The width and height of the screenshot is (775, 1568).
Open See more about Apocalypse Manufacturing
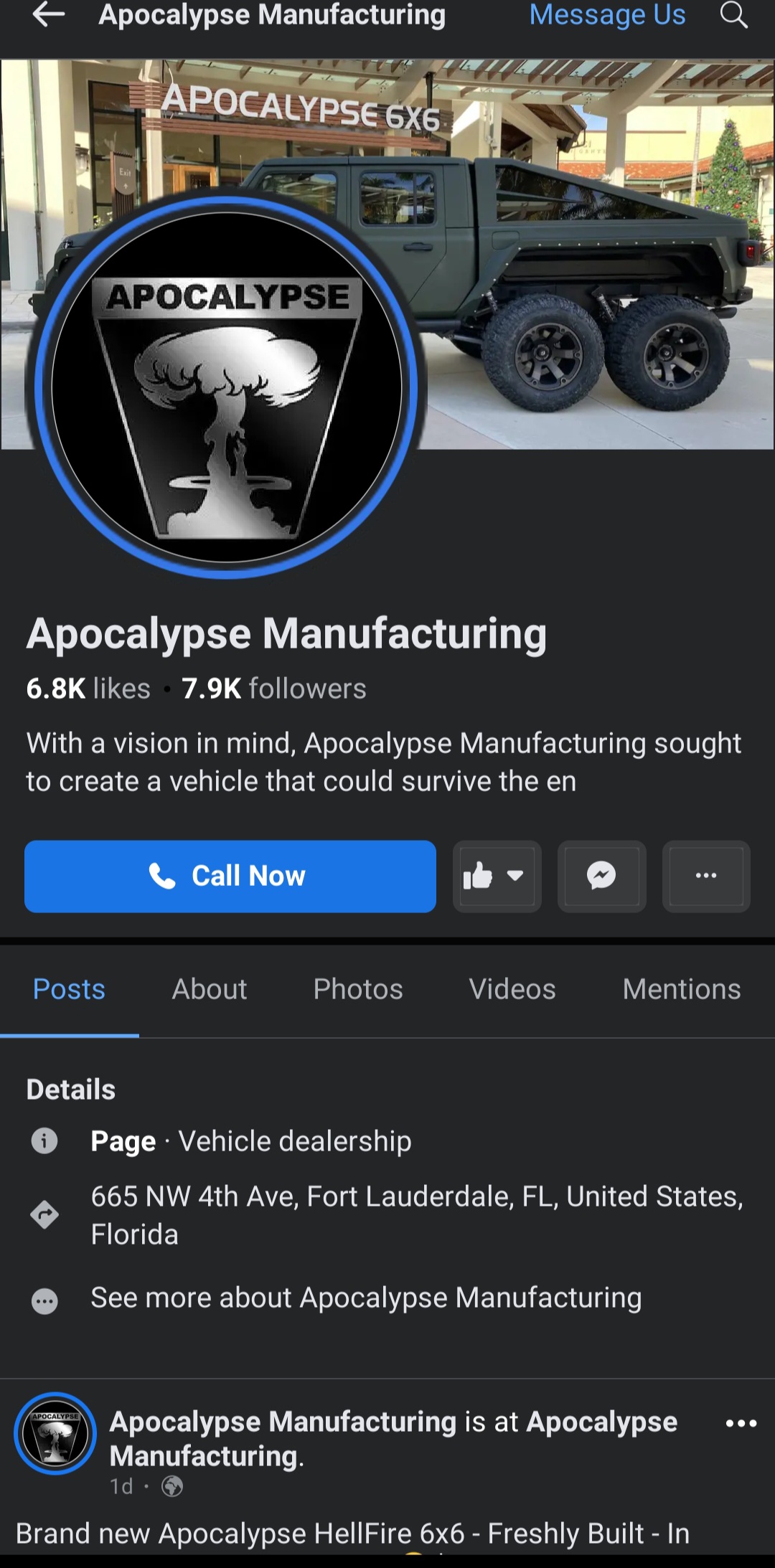point(366,1298)
